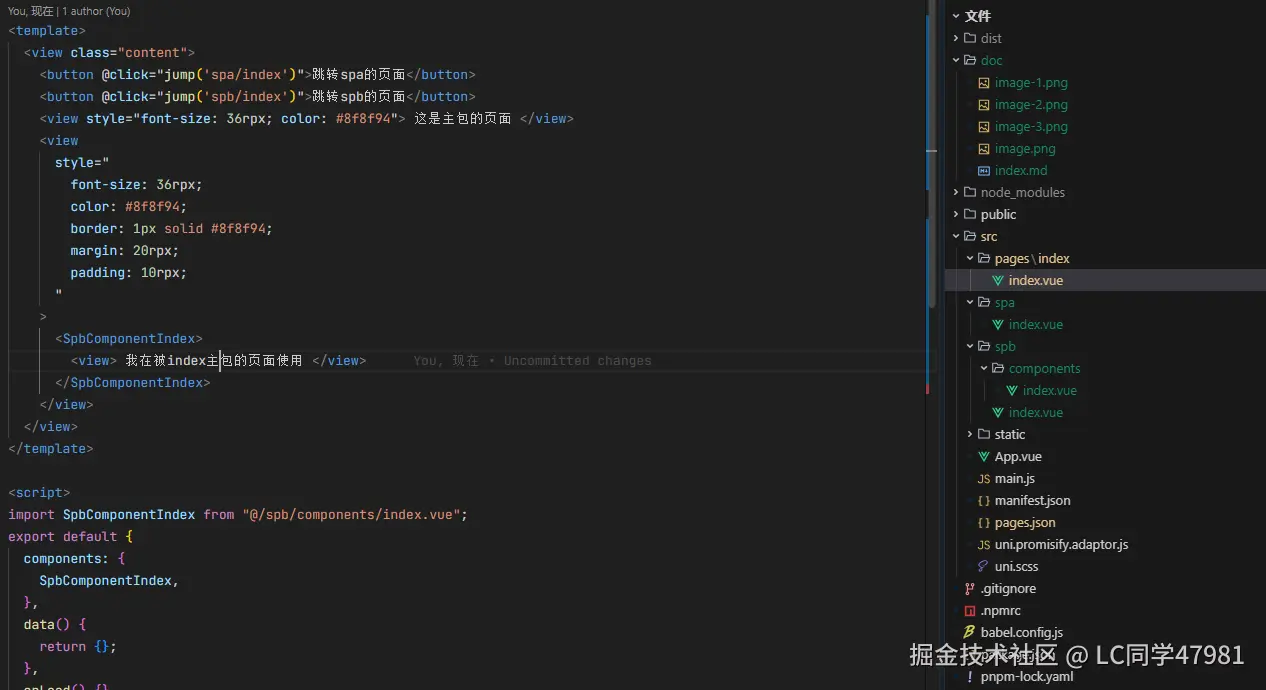Collapse the 文件 explorer section
This screenshot has width=1266, height=690.
pos(956,15)
